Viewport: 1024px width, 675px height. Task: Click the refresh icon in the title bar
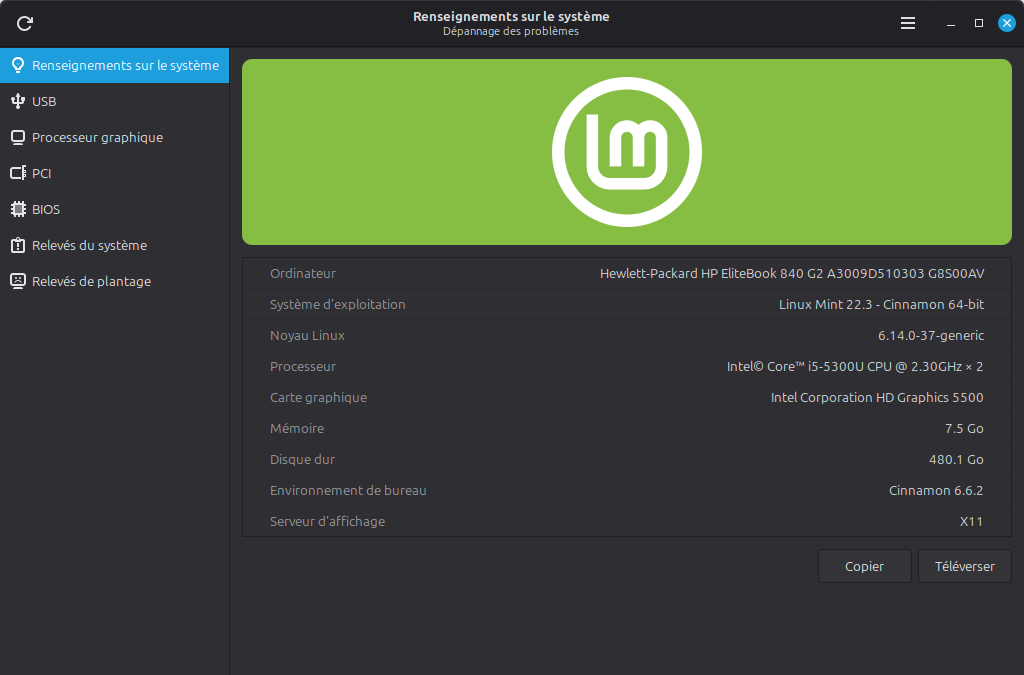[24, 23]
